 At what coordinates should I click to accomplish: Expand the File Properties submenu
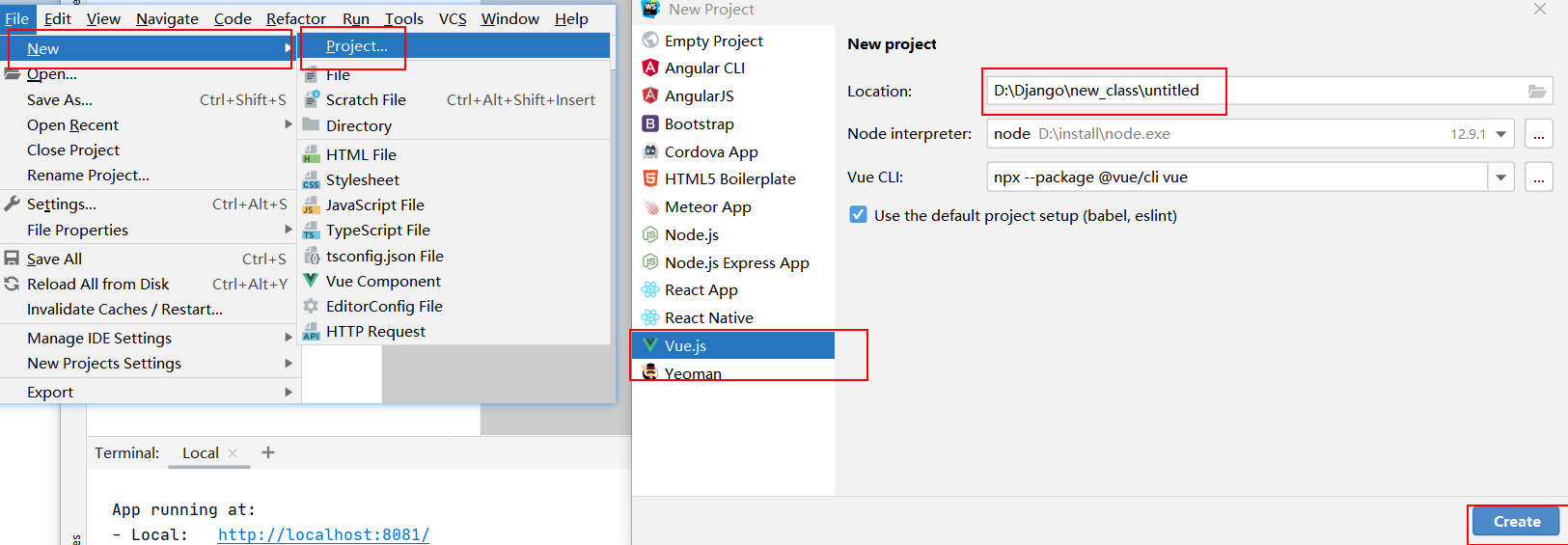point(288,230)
